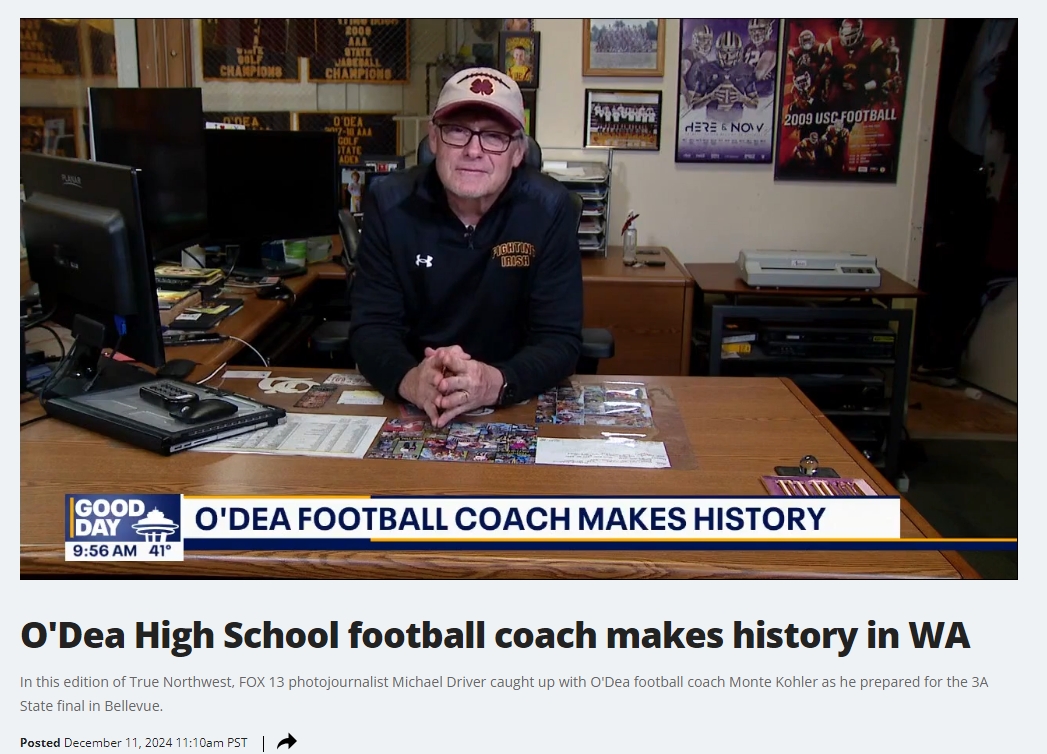Click the share arrow icon
Screen dimensions: 1047x754
coord(286,742)
